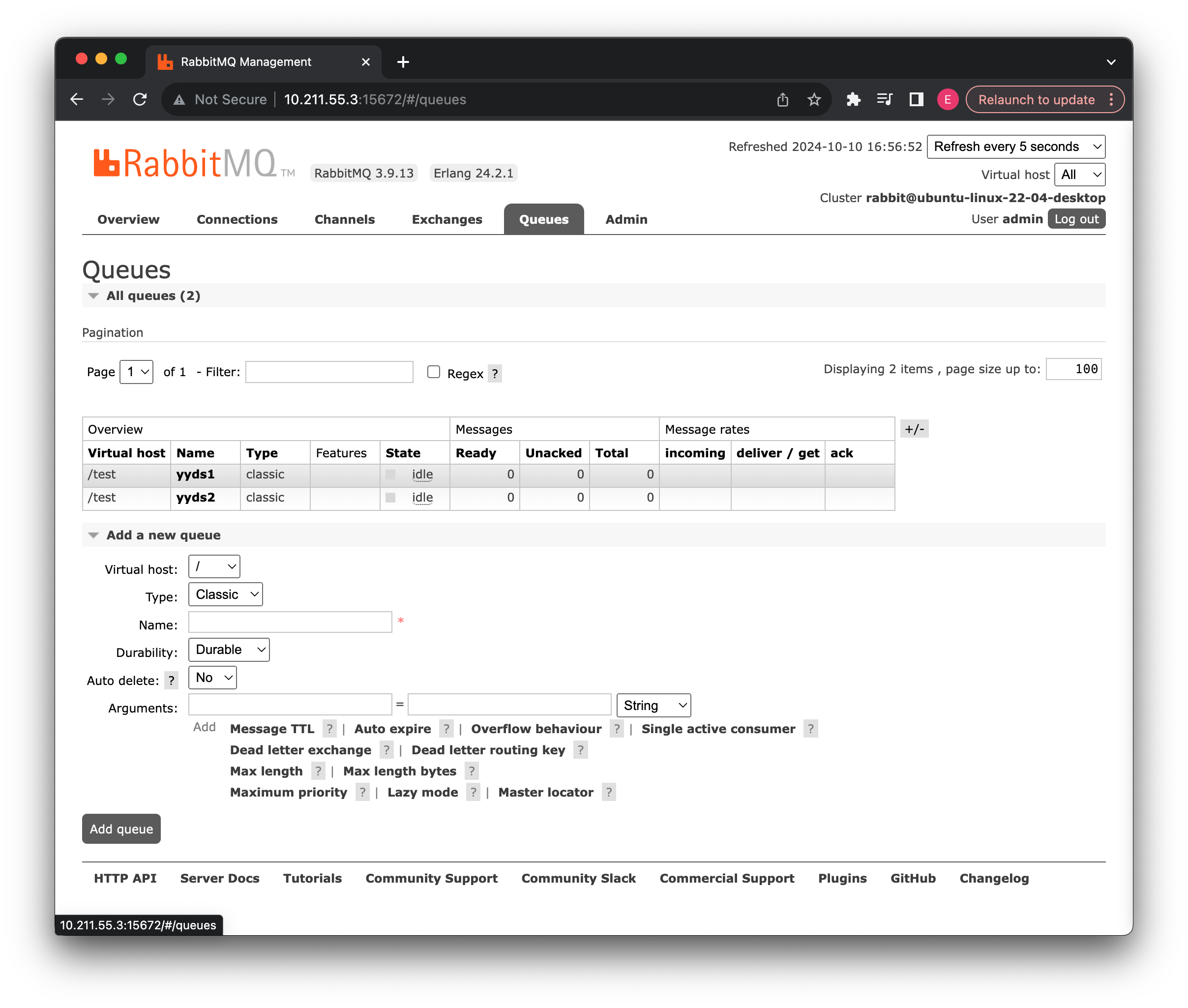This screenshot has height=1008, width=1188.
Task: Click the share page icon in address bar
Action: pyautogui.click(x=782, y=99)
